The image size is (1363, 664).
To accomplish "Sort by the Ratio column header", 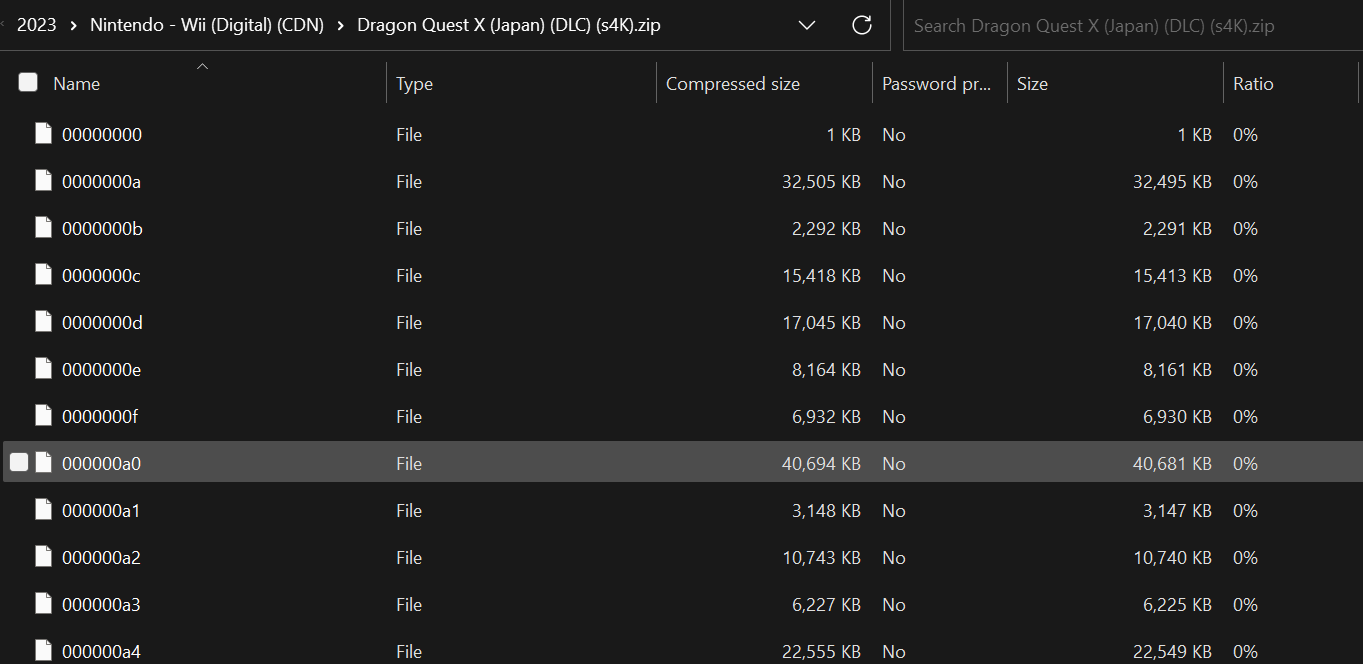I will [1253, 84].
